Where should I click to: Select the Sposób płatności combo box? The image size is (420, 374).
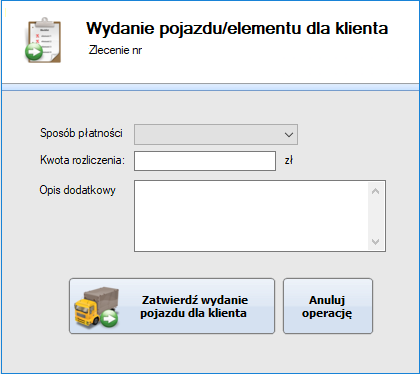tap(216, 135)
